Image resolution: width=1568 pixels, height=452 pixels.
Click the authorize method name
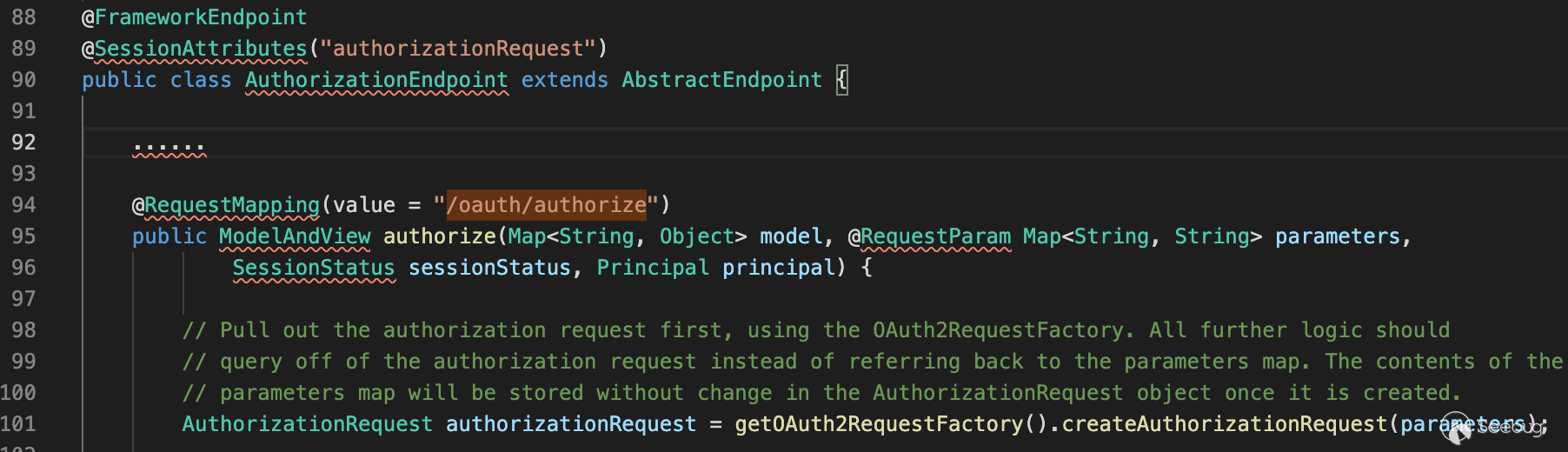pos(440,236)
